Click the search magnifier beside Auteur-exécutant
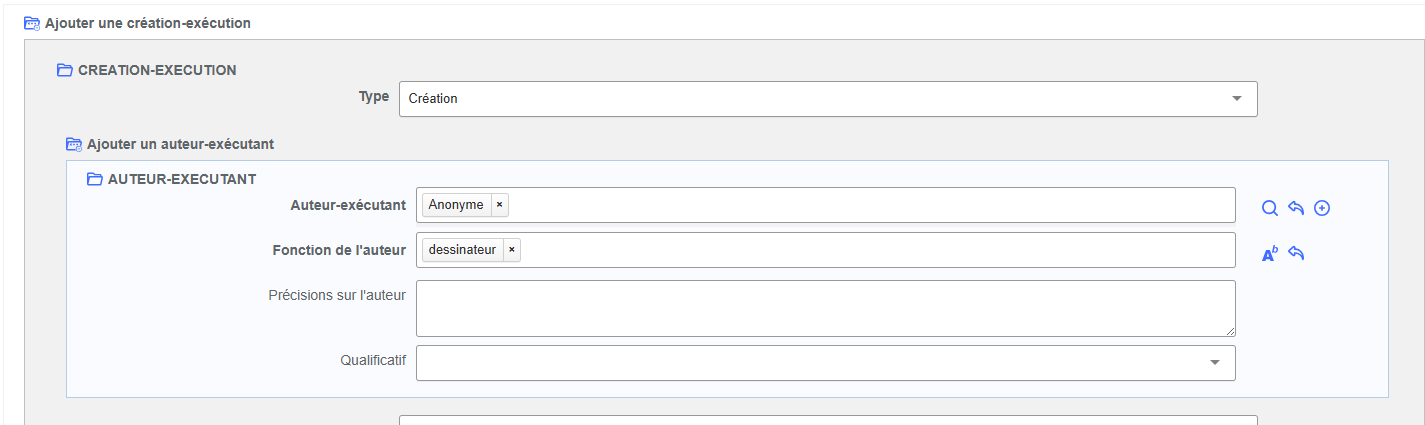The image size is (1425, 425). click(x=1270, y=208)
